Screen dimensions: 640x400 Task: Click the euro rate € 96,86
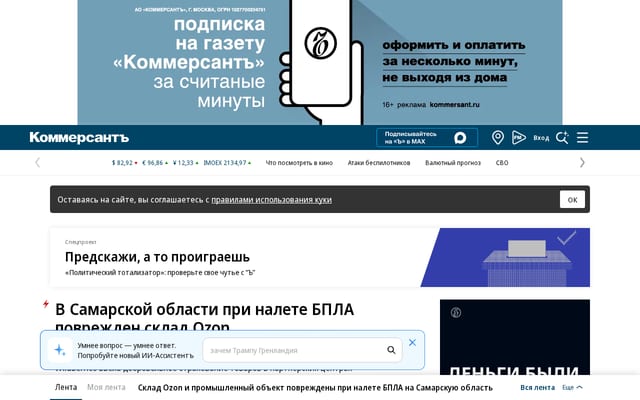pos(155,163)
